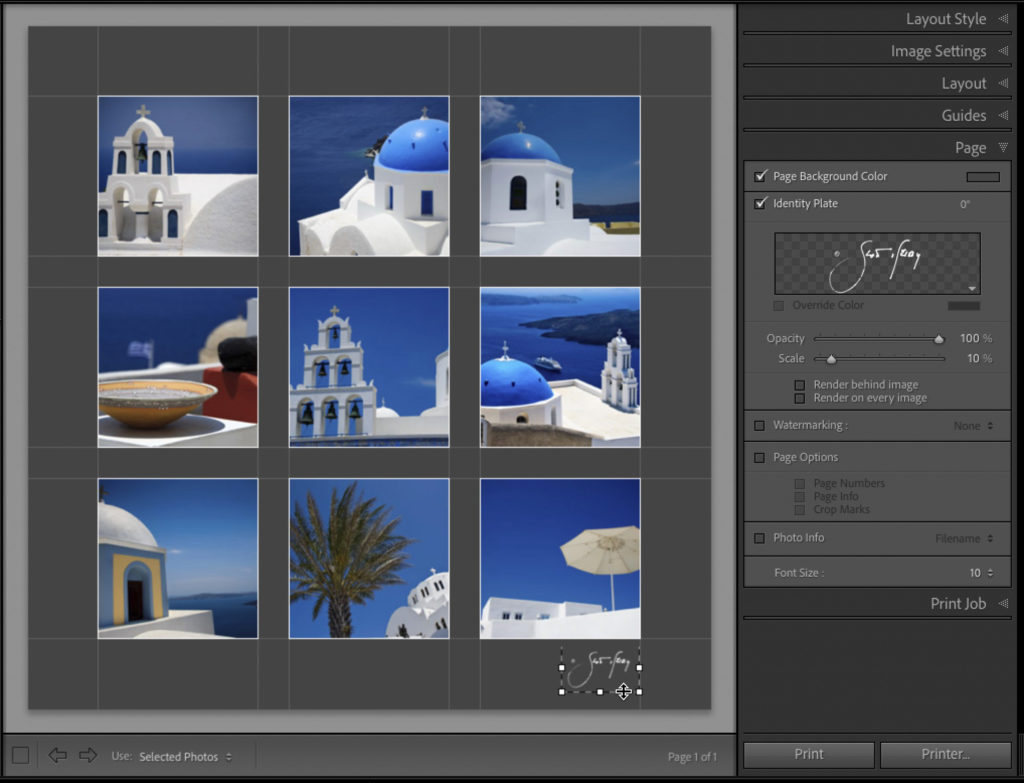
Task: Click the Opacity slider handle
Action: [x=938, y=339]
